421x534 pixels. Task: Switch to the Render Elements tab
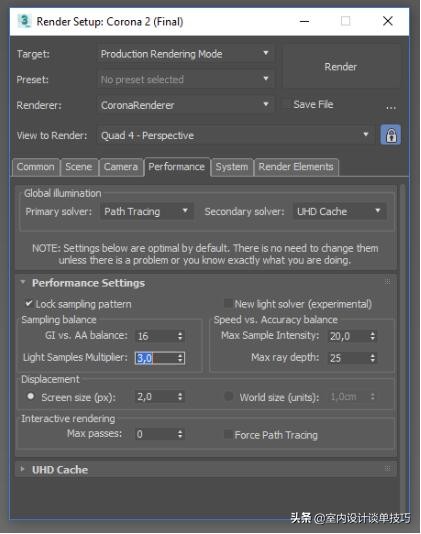pyautogui.click(x=296, y=167)
